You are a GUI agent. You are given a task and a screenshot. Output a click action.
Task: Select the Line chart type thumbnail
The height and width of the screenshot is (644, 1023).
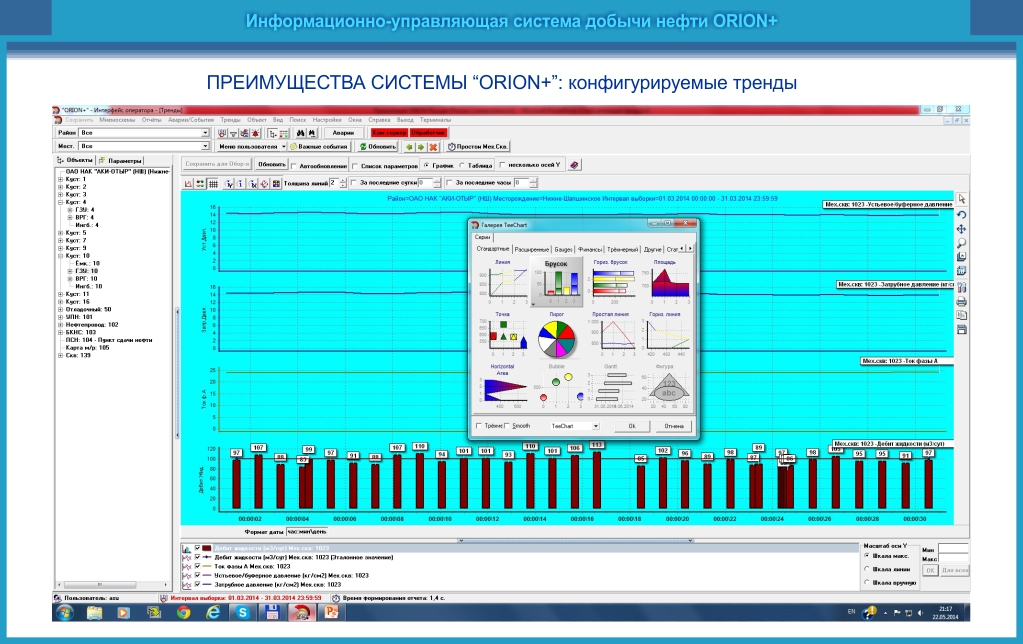[502, 281]
